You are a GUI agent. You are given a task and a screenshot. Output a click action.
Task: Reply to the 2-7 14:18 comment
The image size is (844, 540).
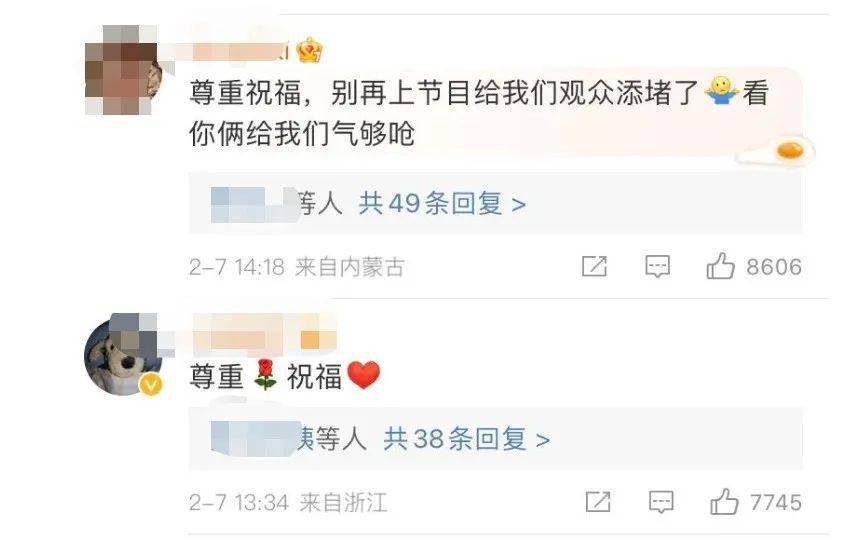click(657, 266)
